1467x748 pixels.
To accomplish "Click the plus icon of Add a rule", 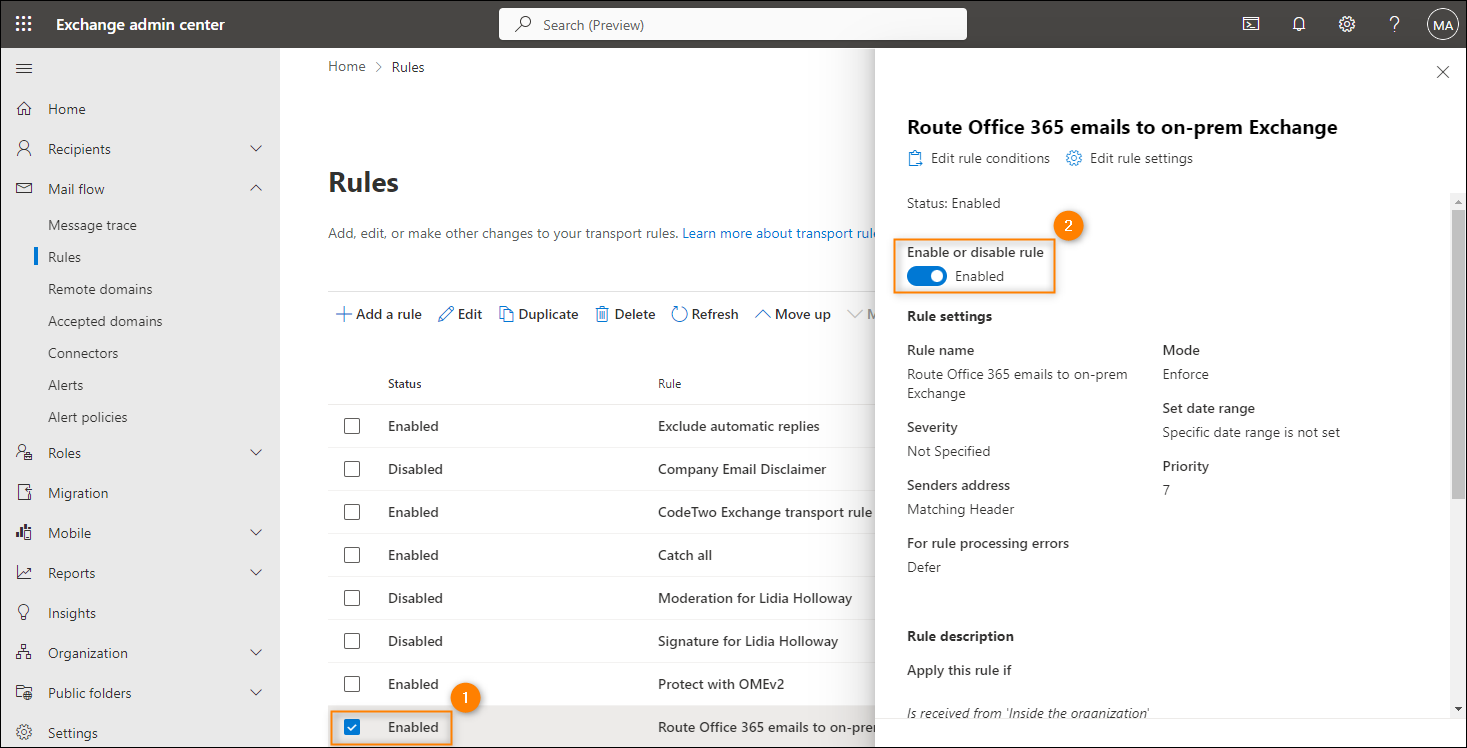I will click(x=343, y=314).
